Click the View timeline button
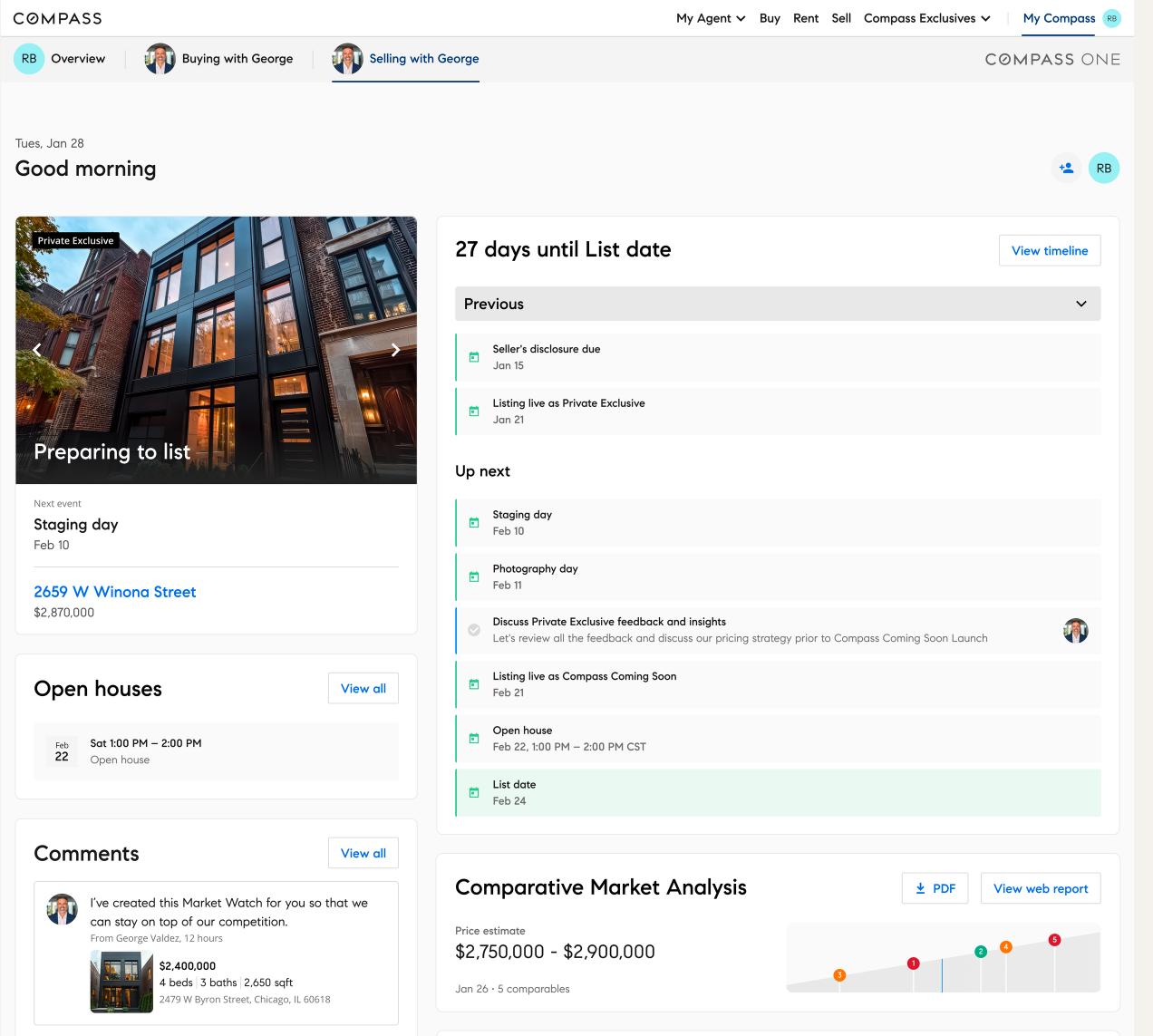This screenshot has height=1036, width=1153. pos(1049,251)
